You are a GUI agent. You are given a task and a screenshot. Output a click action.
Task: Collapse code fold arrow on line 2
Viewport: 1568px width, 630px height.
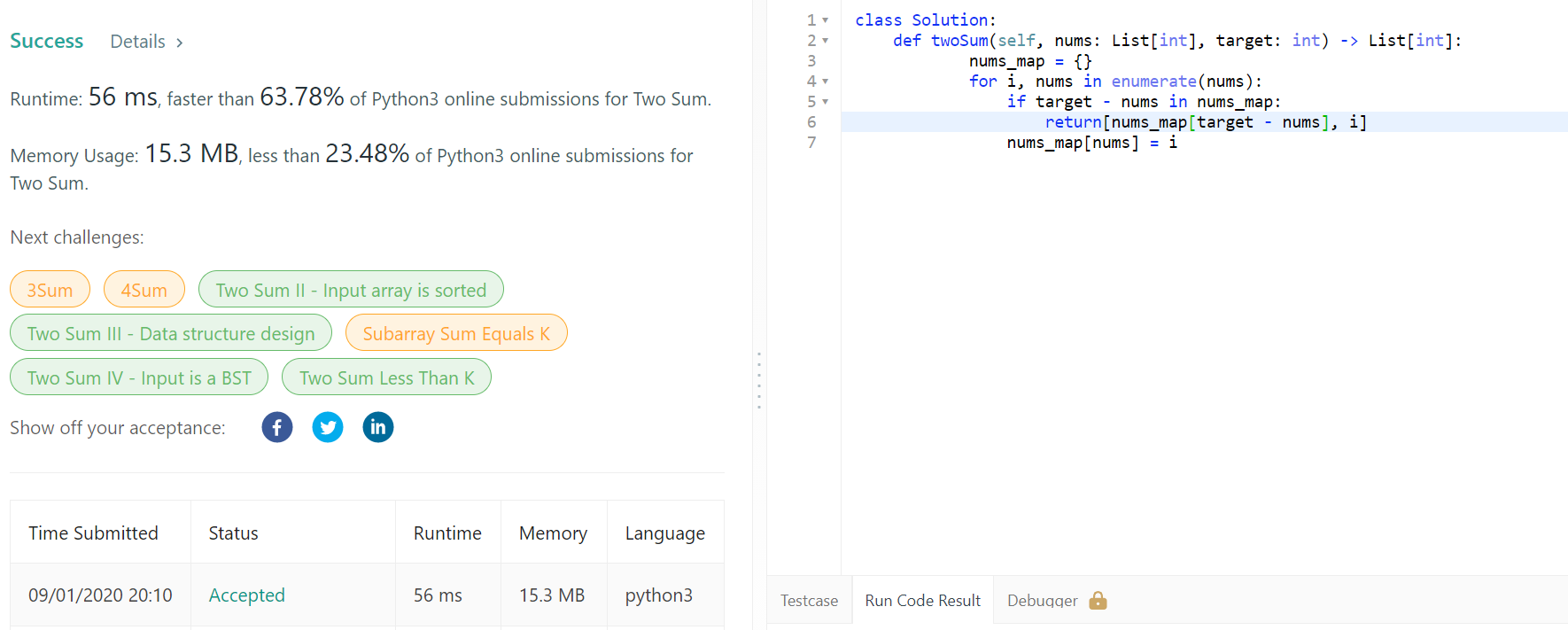coord(826,41)
